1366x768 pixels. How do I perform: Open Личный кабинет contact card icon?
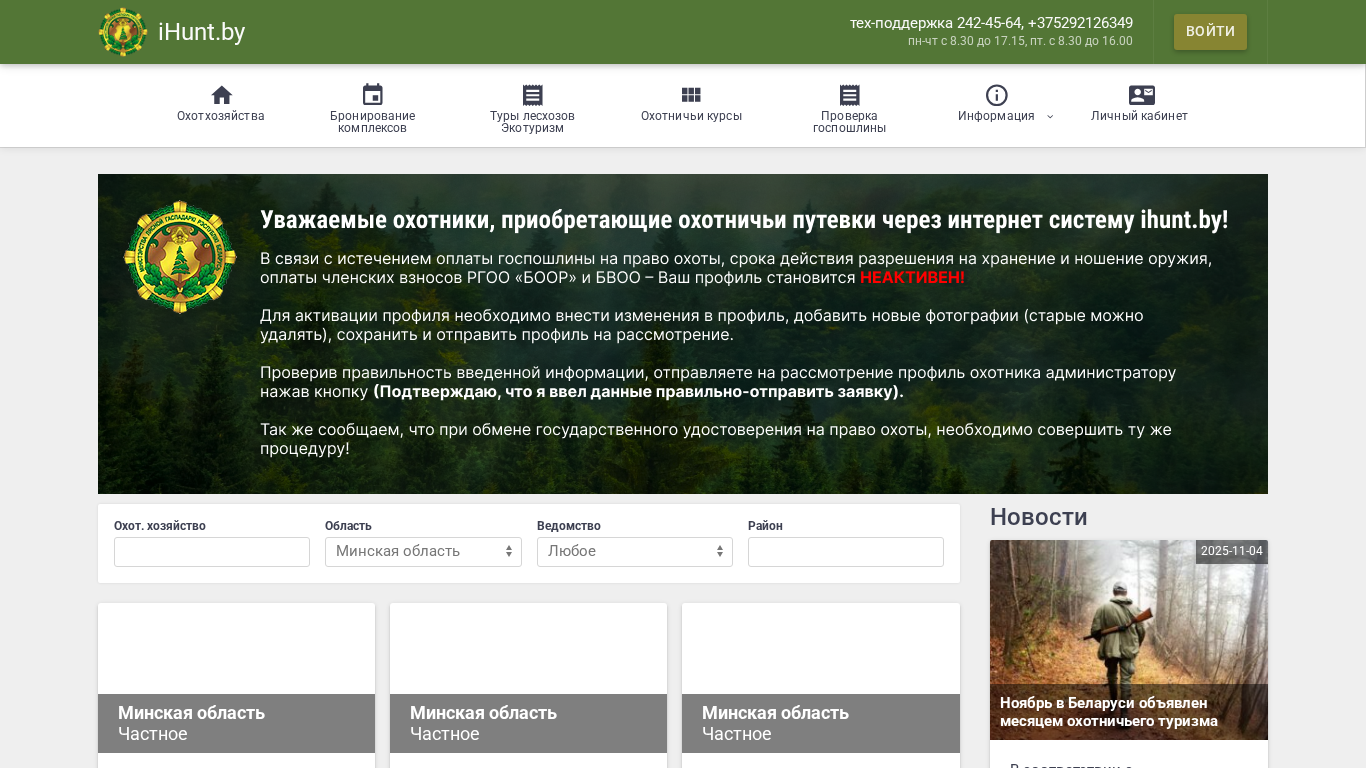[x=1141, y=95]
